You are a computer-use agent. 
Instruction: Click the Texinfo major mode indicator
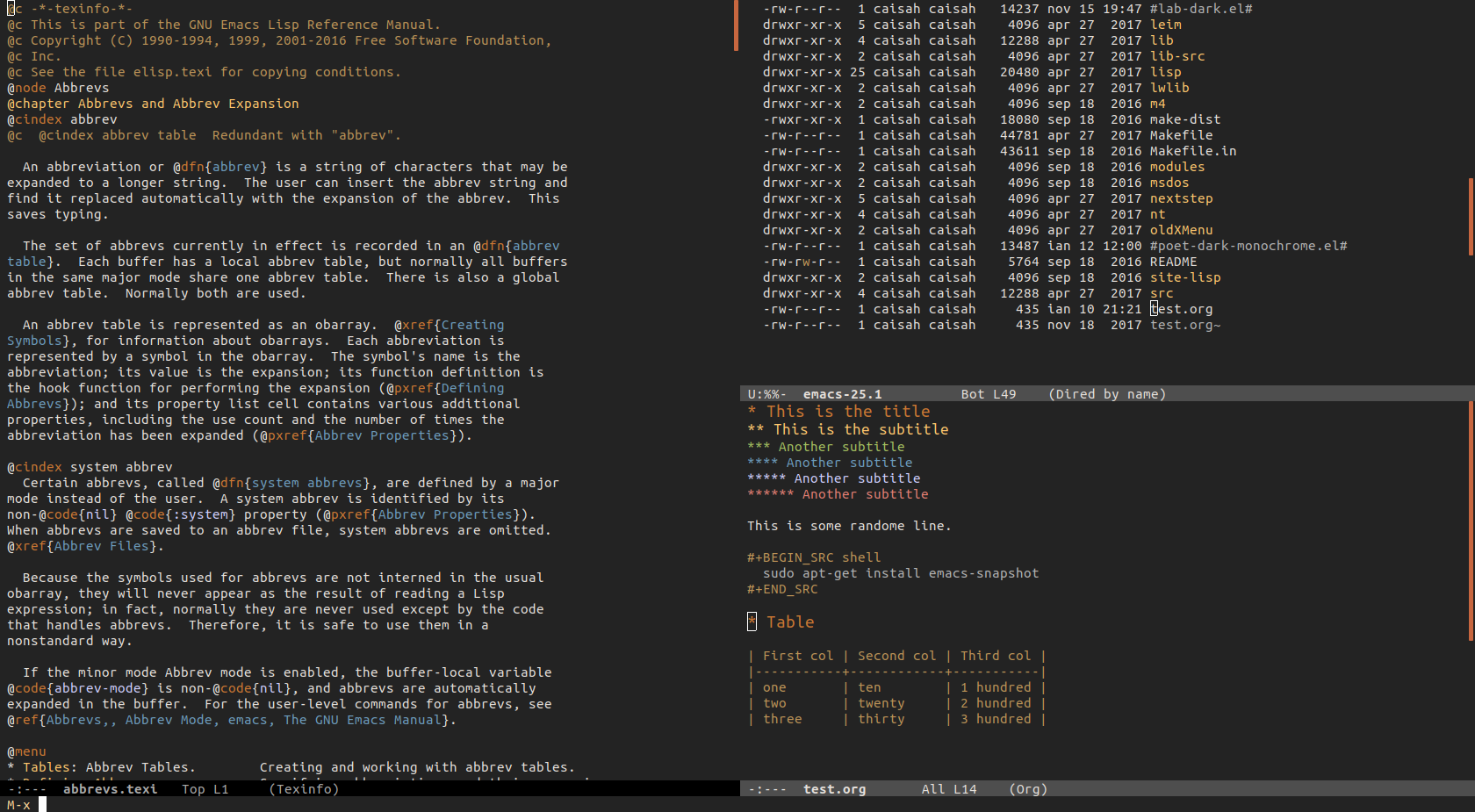(x=304, y=789)
